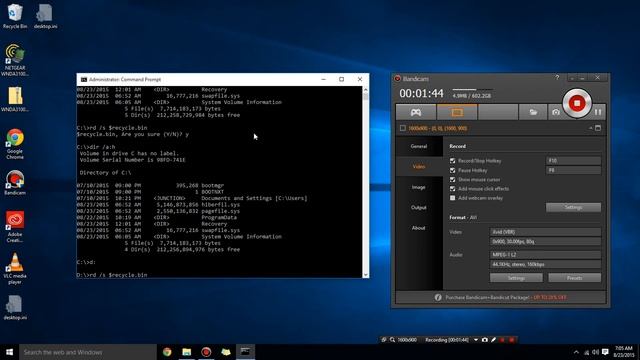Uncheck Pause Hotkey checkbox
This screenshot has width=640, height=360.
pos(452,170)
